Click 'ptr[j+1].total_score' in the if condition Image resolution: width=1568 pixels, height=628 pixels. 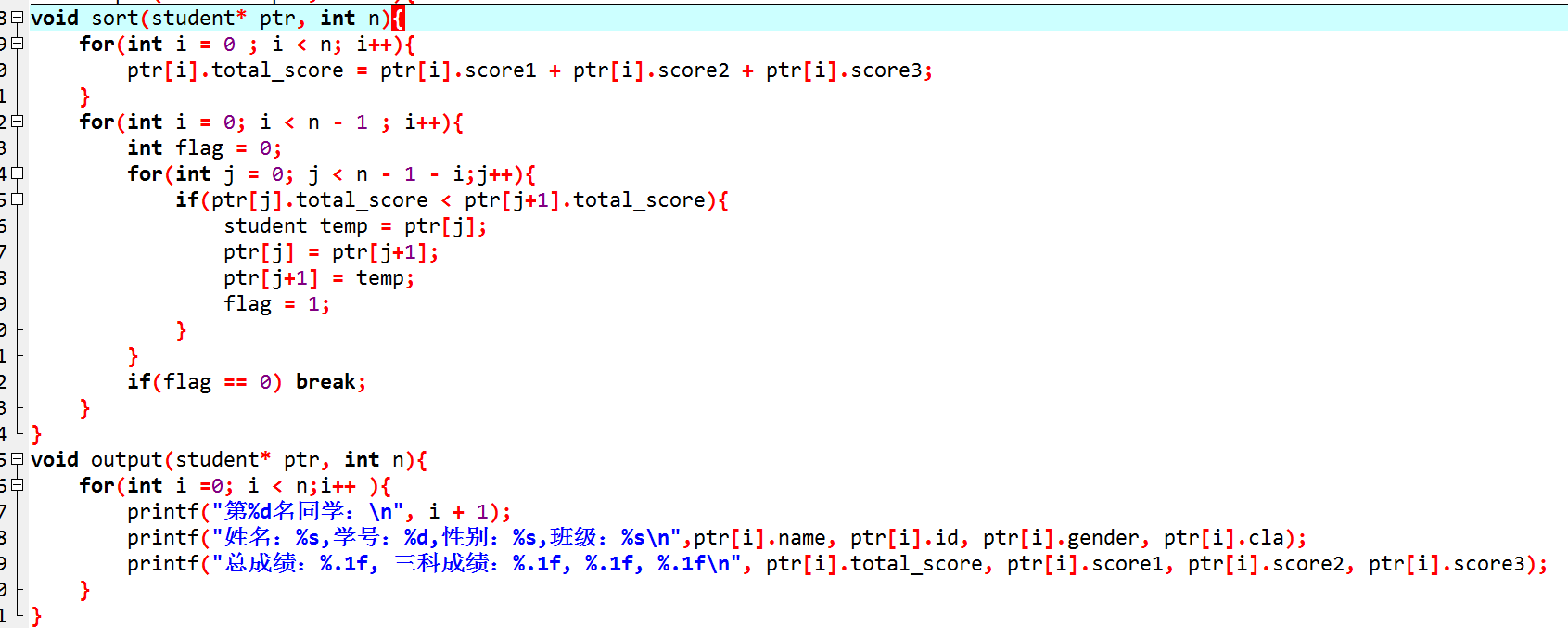(x=585, y=199)
